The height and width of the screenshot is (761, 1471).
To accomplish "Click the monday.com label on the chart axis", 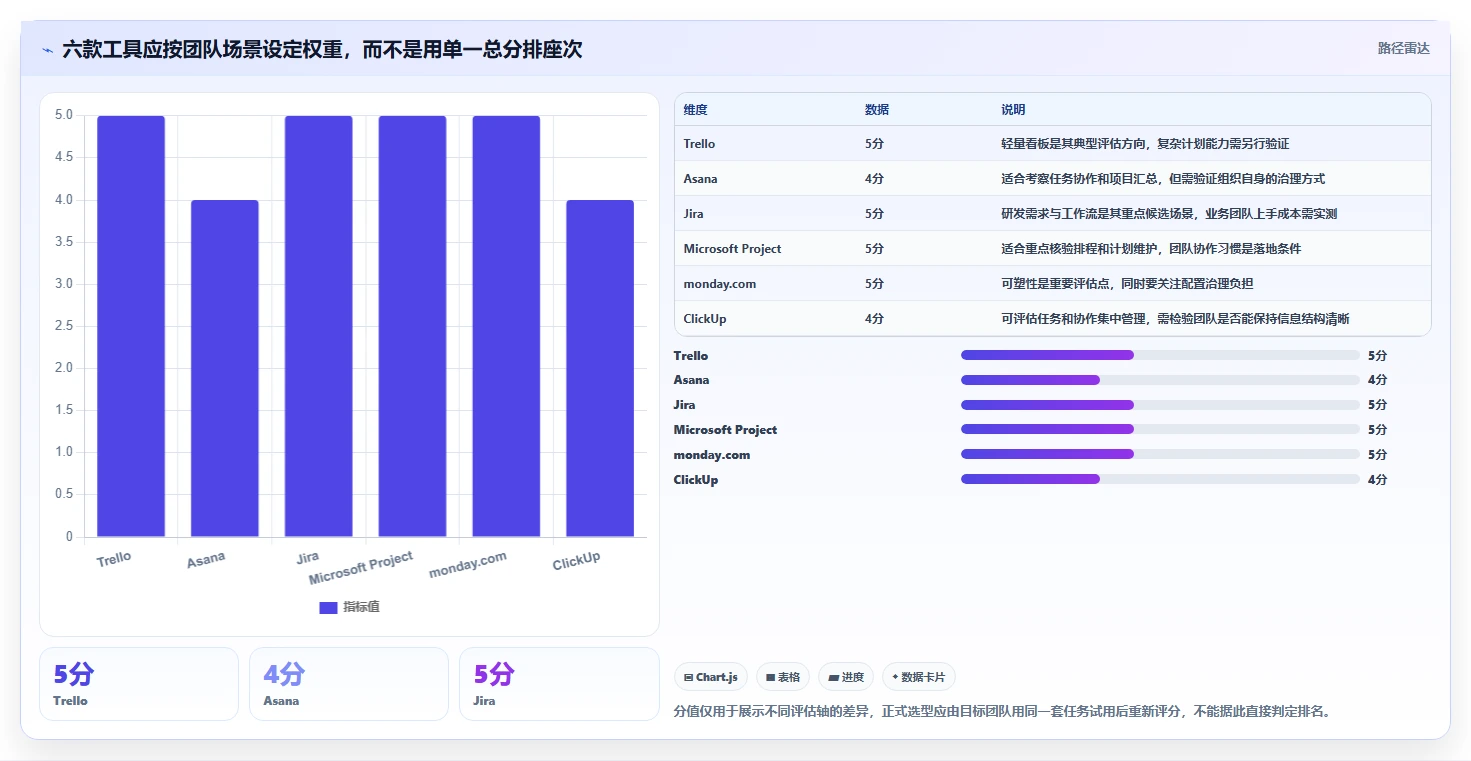I will pyautogui.click(x=468, y=565).
